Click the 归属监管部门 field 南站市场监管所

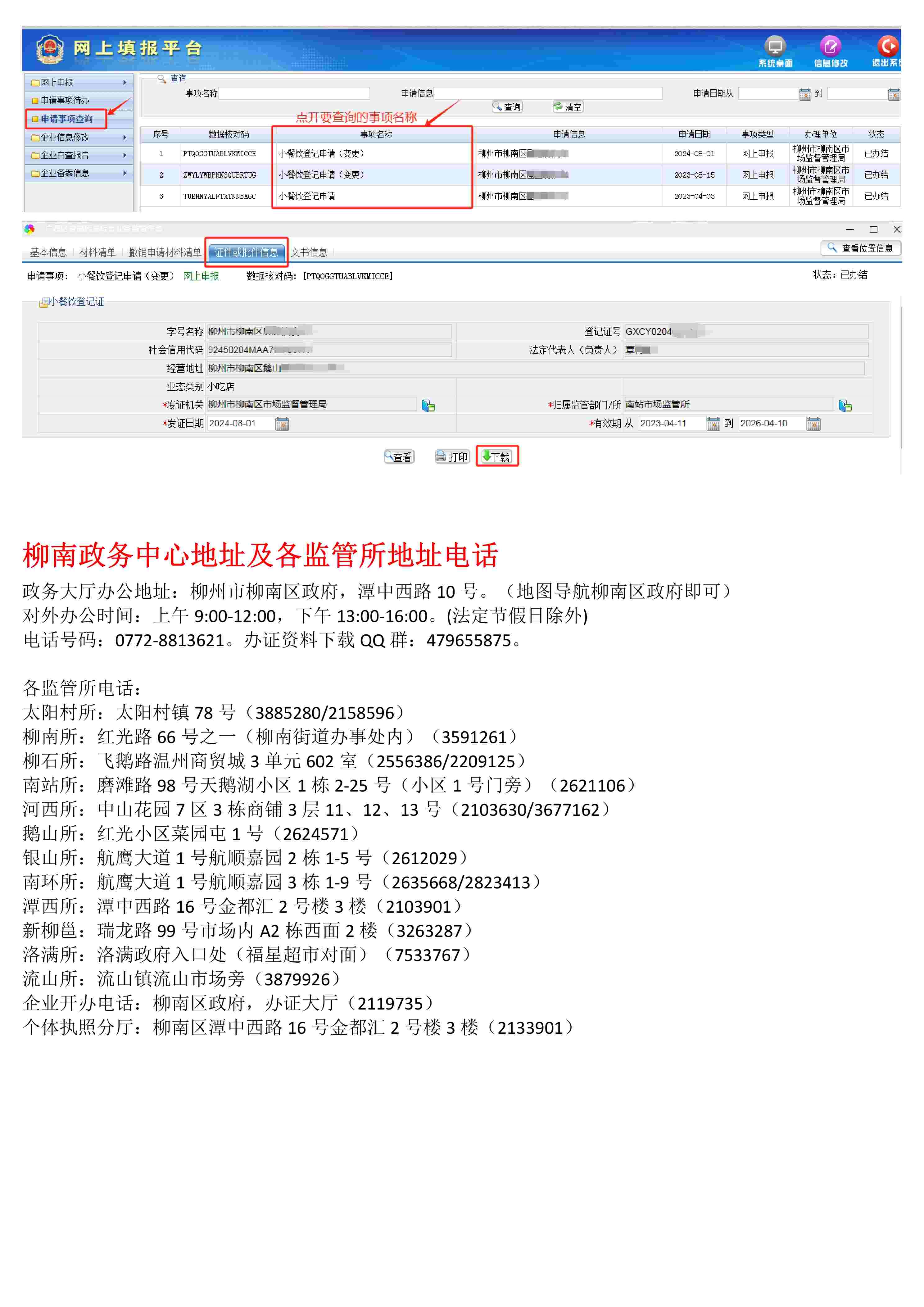coord(729,404)
